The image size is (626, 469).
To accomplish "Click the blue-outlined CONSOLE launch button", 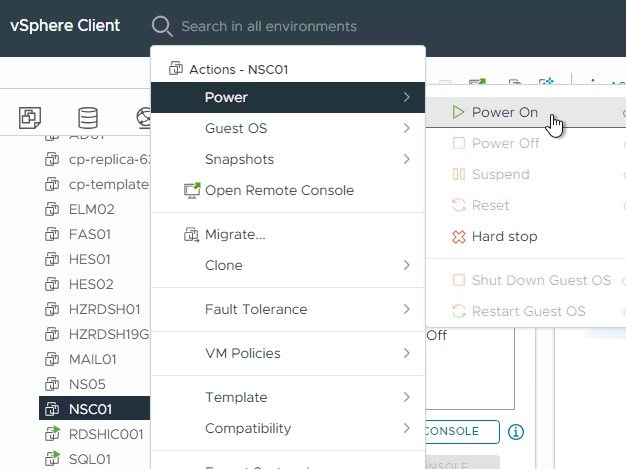I will (463, 431).
